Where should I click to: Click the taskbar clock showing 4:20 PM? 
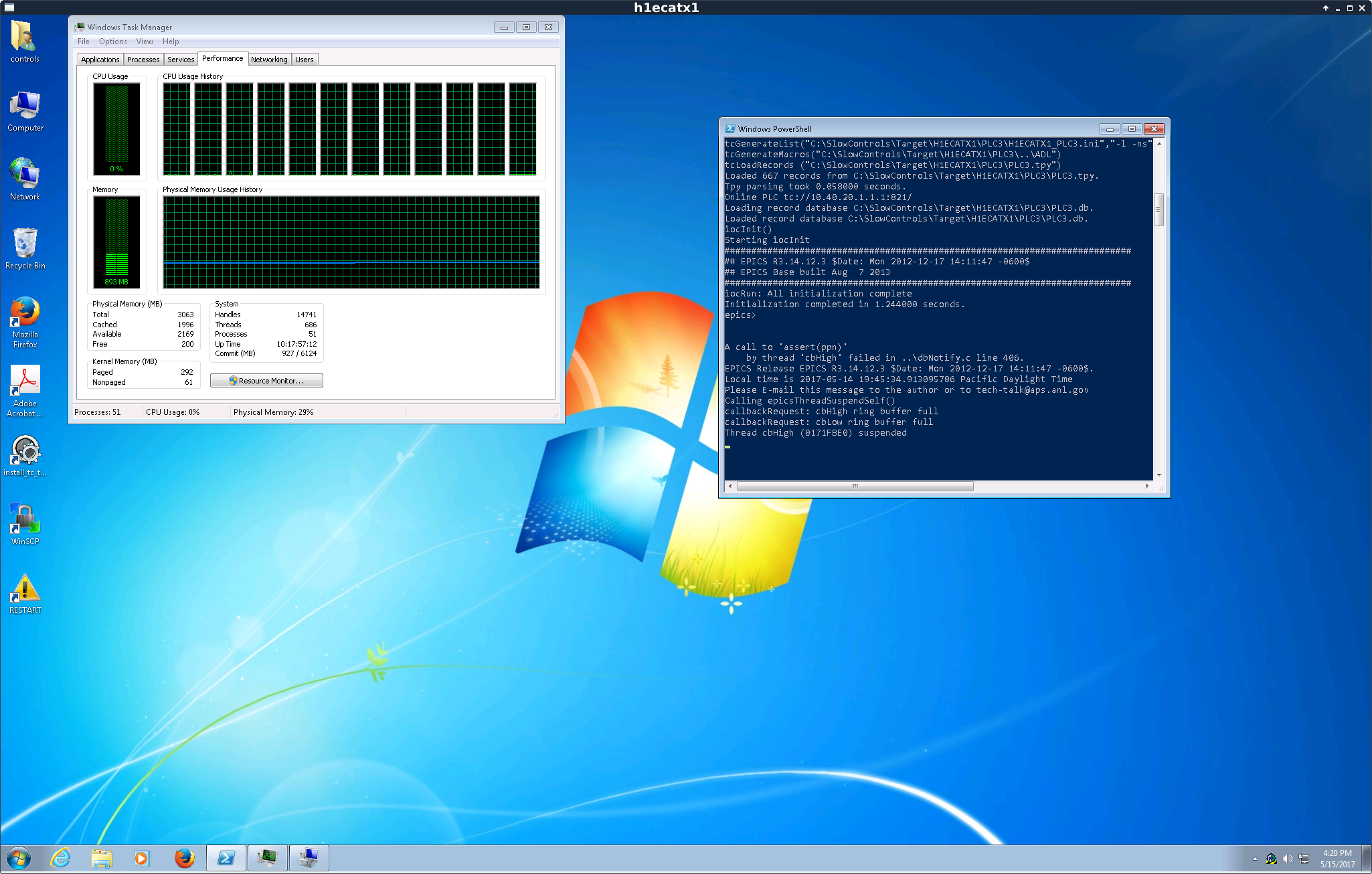tap(1337, 859)
